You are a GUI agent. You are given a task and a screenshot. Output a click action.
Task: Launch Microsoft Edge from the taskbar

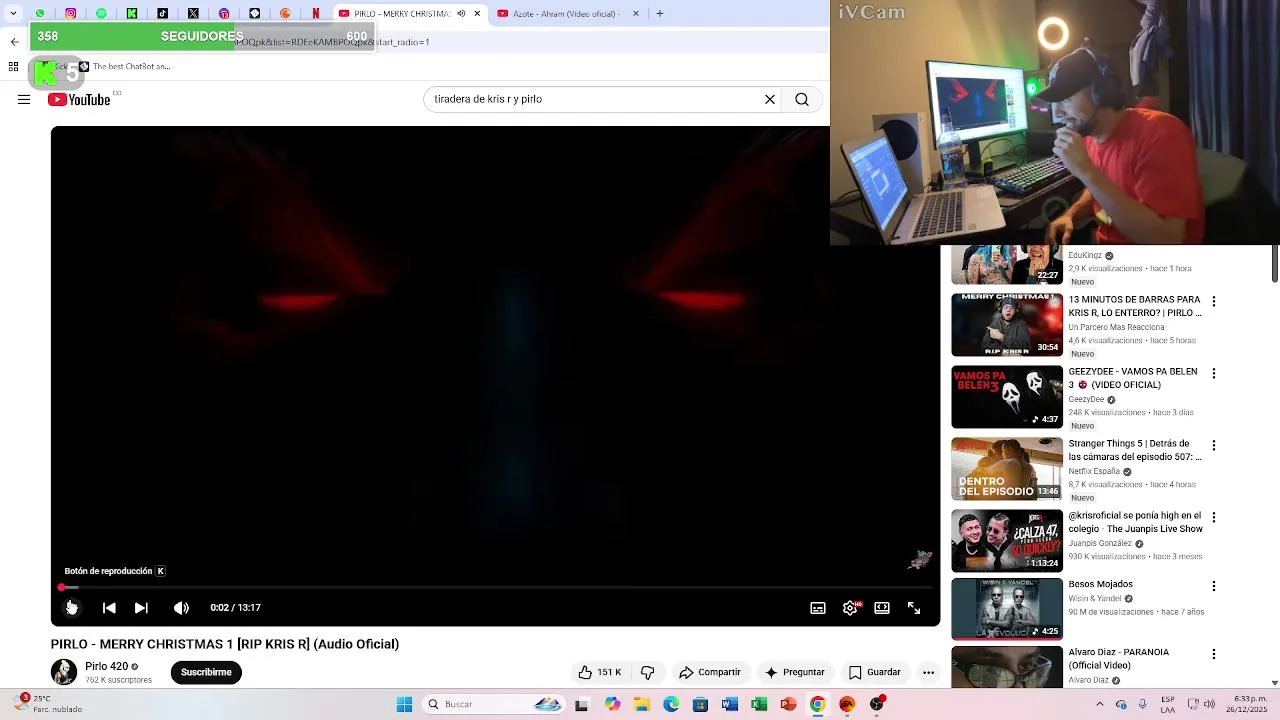tap(671, 704)
